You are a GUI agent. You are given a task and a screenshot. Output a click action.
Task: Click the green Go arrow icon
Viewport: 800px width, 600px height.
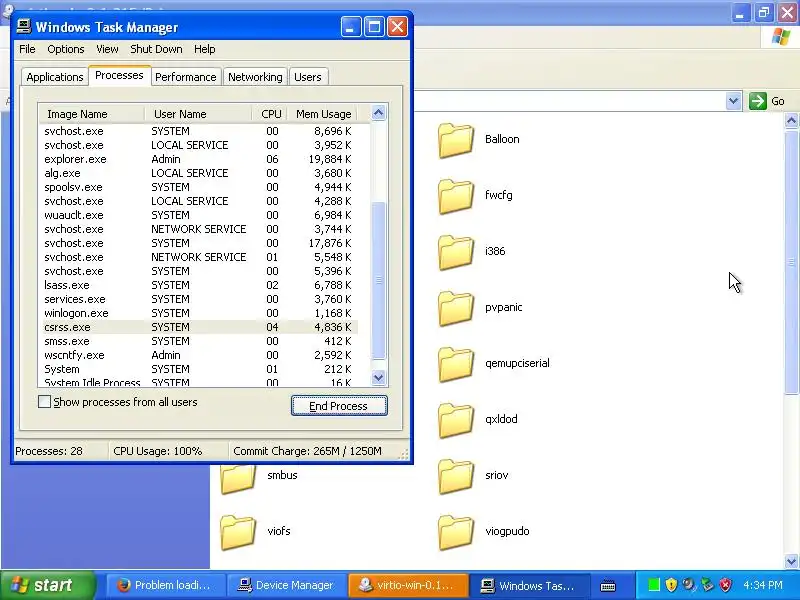[758, 101]
